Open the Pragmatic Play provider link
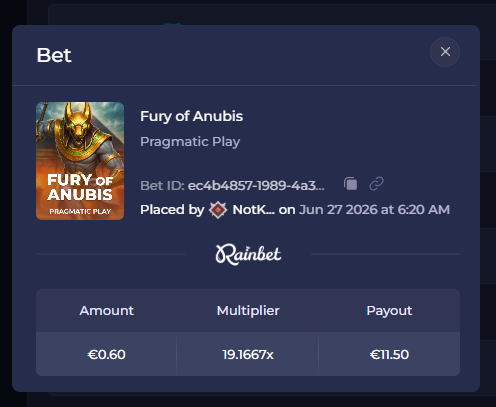This screenshot has height=407, width=496. click(190, 142)
